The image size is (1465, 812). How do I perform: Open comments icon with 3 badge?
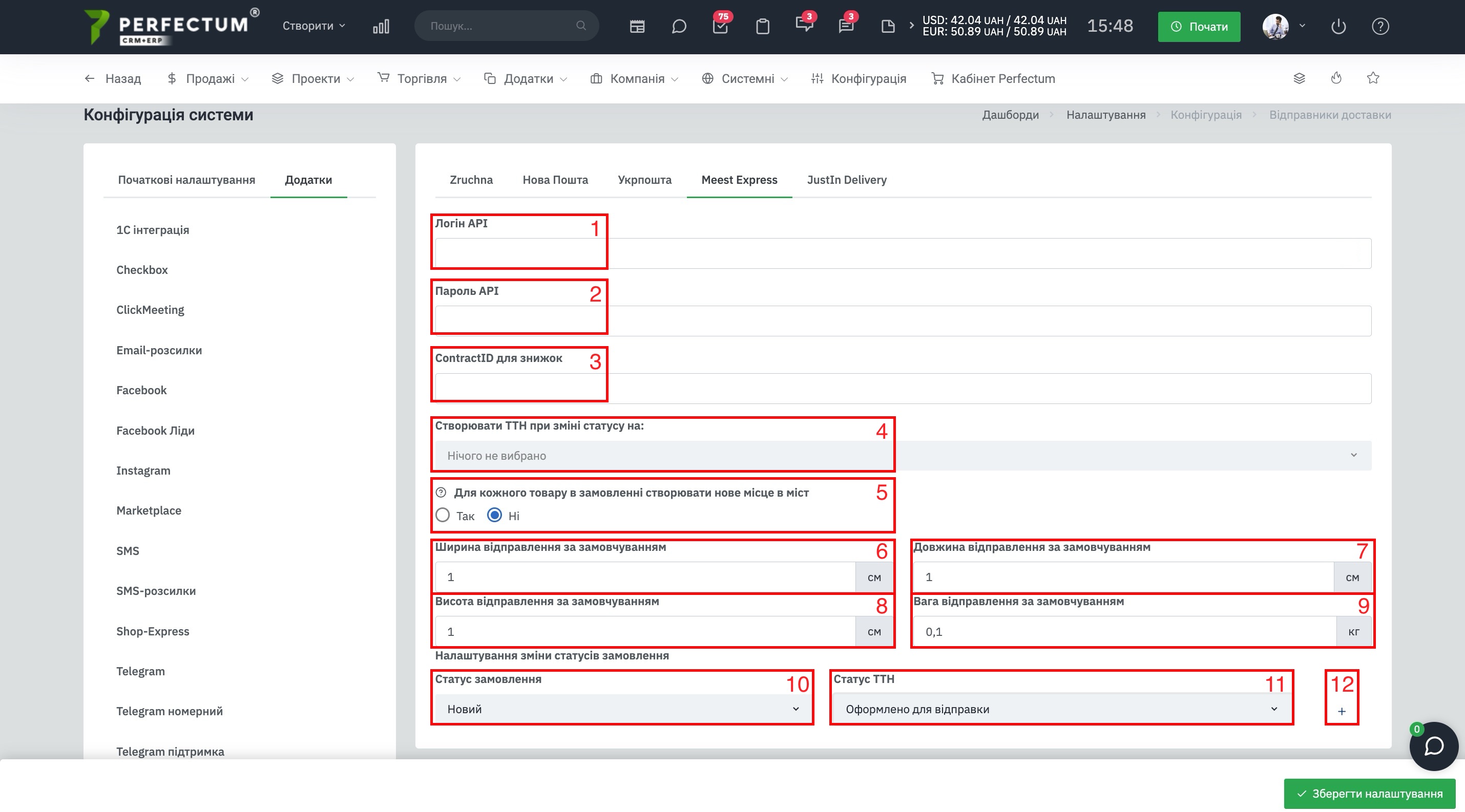click(804, 25)
